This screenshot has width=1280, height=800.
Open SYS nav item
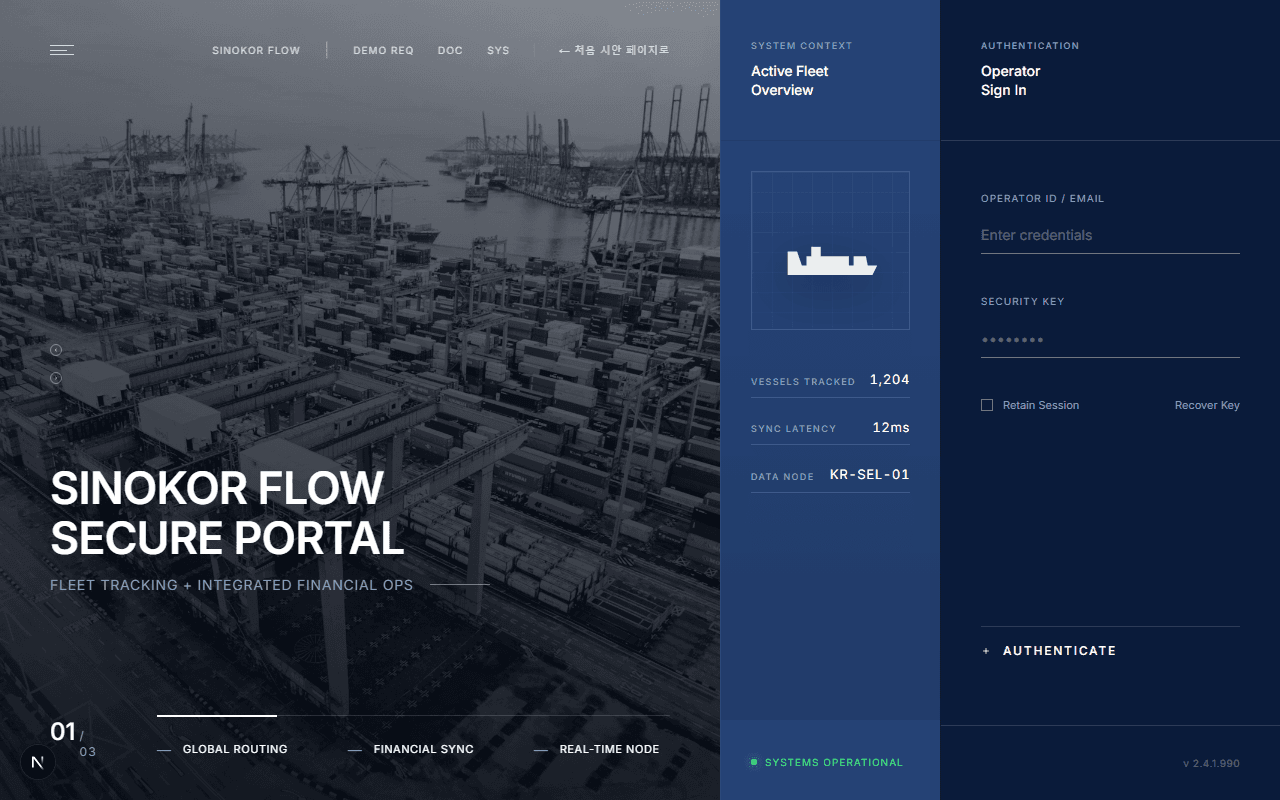[498, 50]
